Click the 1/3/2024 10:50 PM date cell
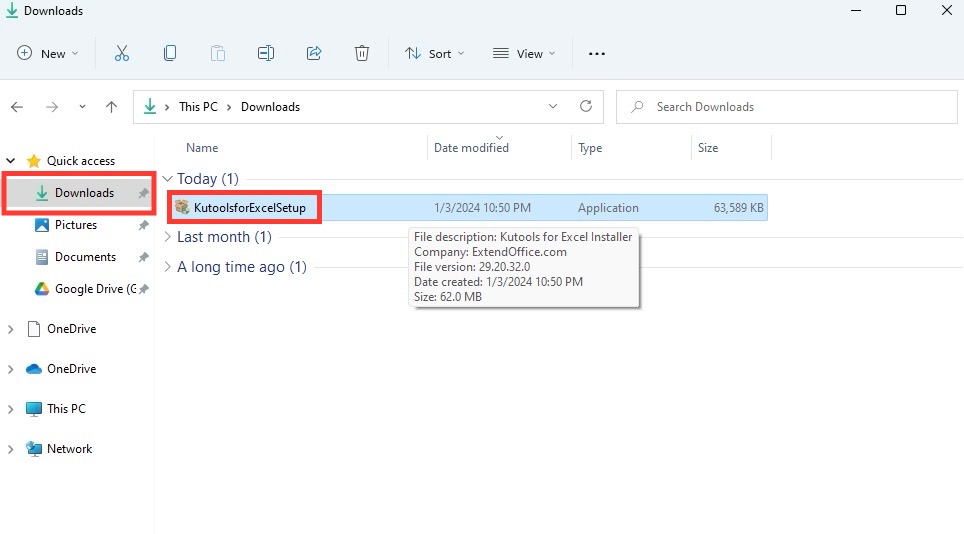 482,208
